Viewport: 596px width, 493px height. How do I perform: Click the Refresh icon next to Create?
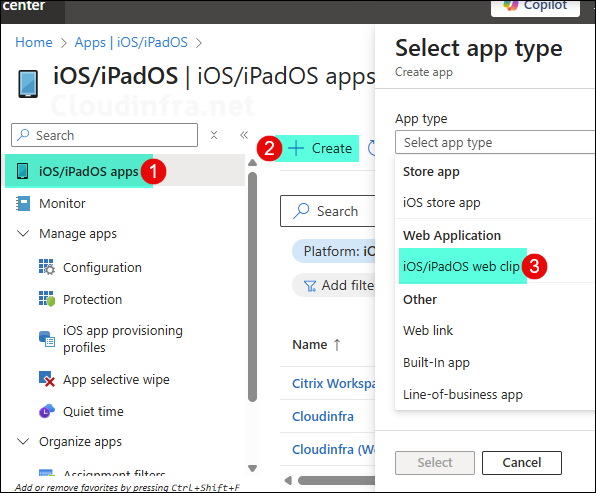click(x=371, y=148)
